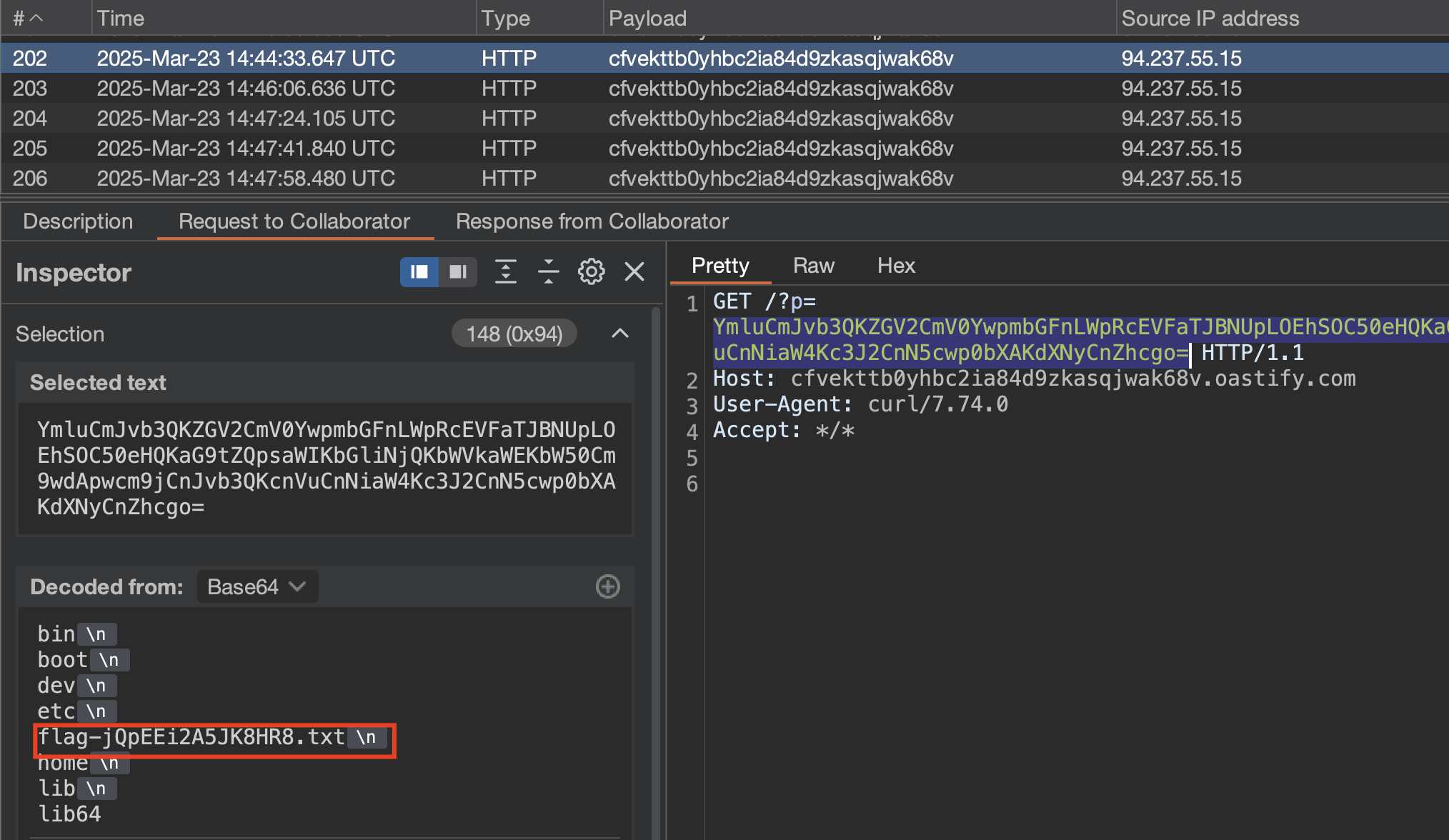Switch Inspector to left-docked layout icon

pos(419,272)
